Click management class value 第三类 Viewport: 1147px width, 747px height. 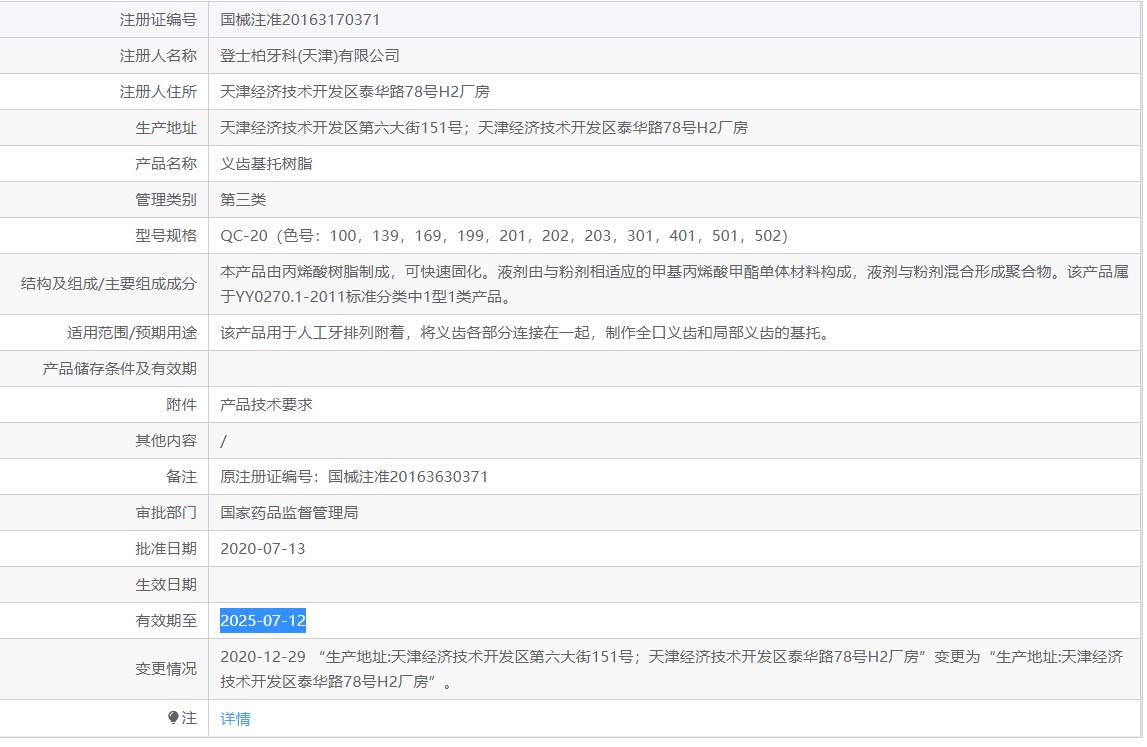pyautogui.click(x=244, y=199)
